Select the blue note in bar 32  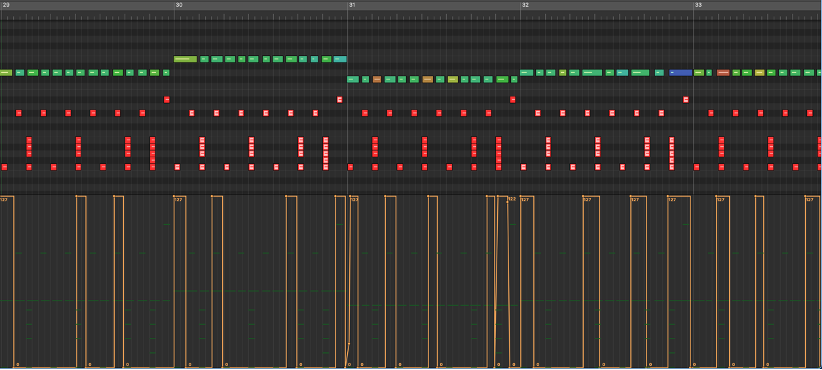click(680, 73)
